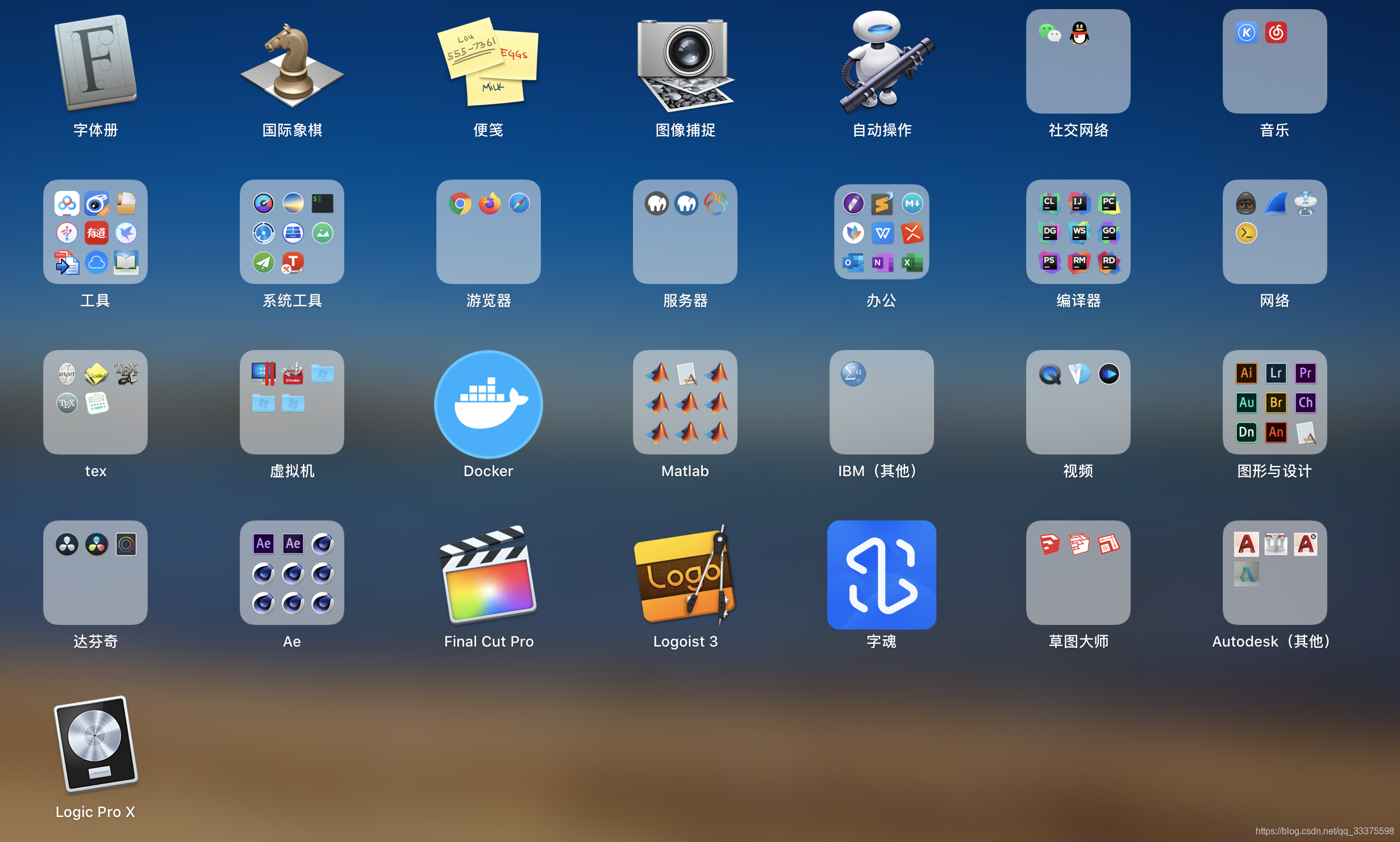Click the Docker label text

coord(488,471)
